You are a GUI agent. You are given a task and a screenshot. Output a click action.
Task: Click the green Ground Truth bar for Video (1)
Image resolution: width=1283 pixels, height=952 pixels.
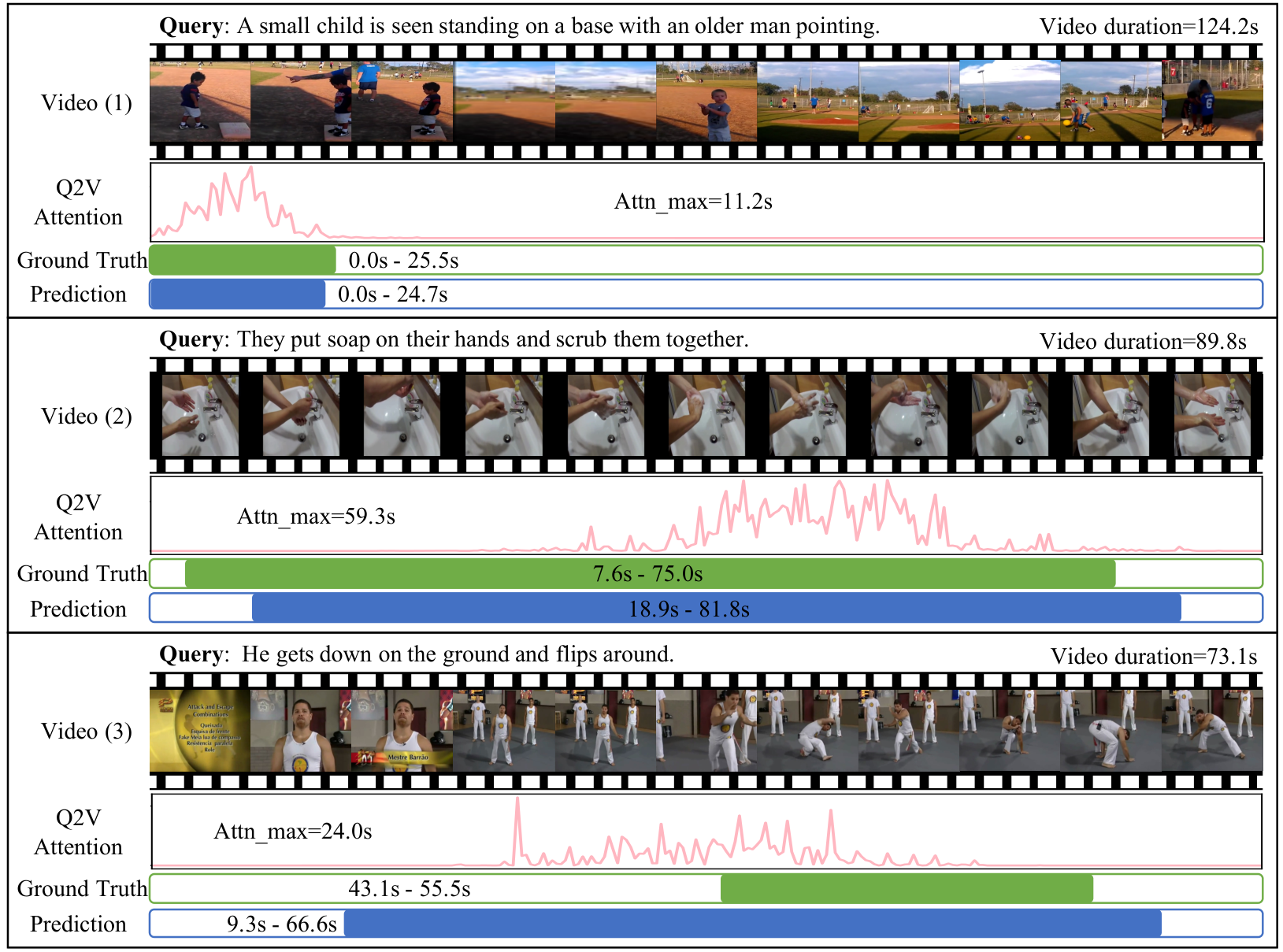point(243,260)
